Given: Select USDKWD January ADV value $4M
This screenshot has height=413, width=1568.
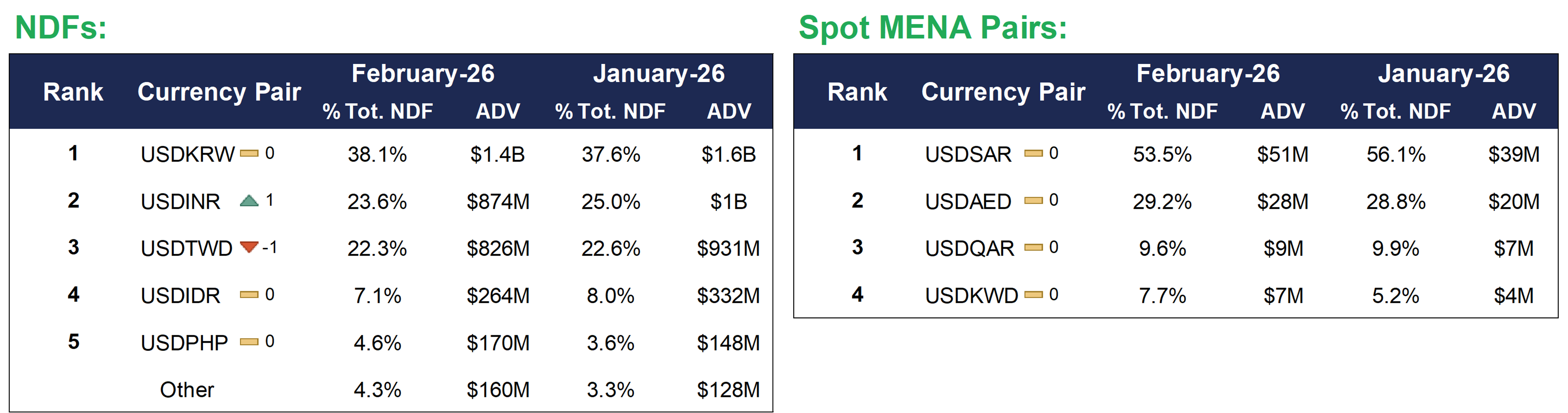Looking at the screenshot, I should [x=1513, y=296].
